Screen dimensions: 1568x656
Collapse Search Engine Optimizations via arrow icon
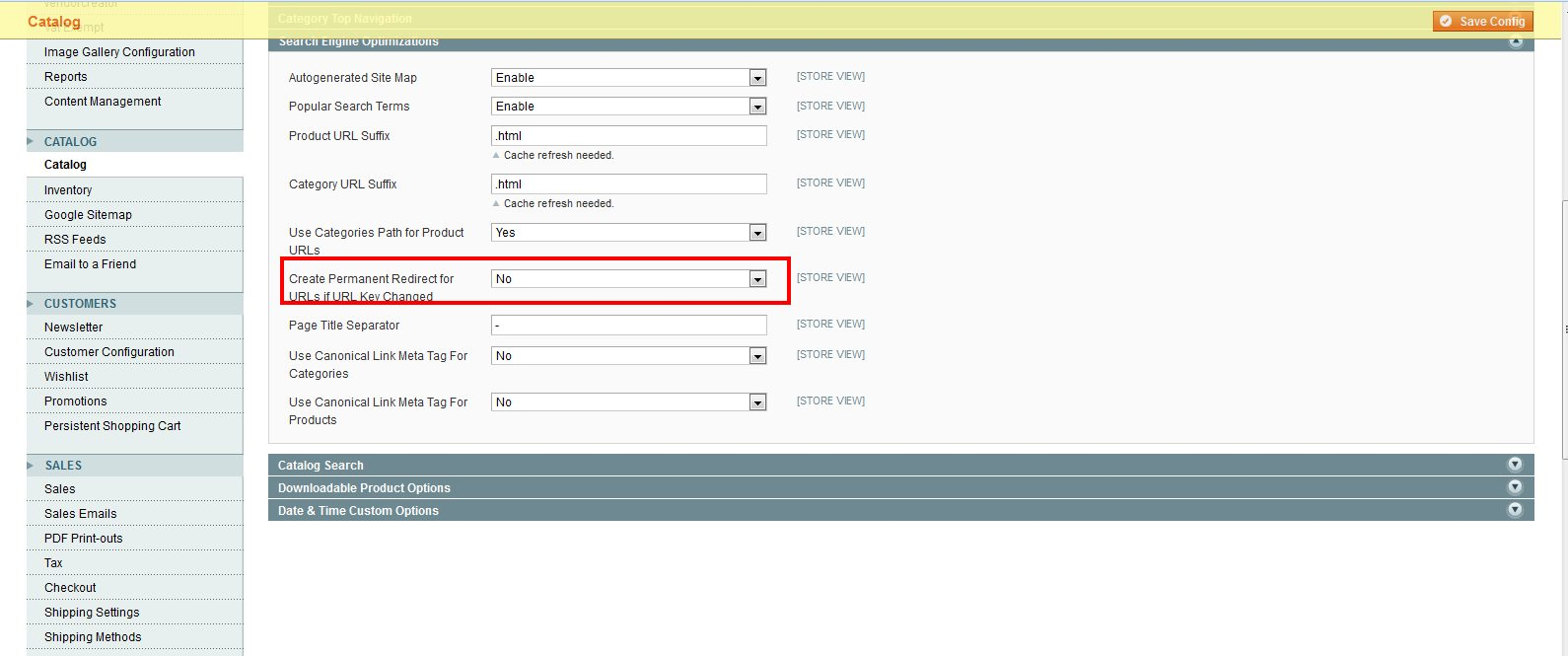click(x=1515, y=42)
